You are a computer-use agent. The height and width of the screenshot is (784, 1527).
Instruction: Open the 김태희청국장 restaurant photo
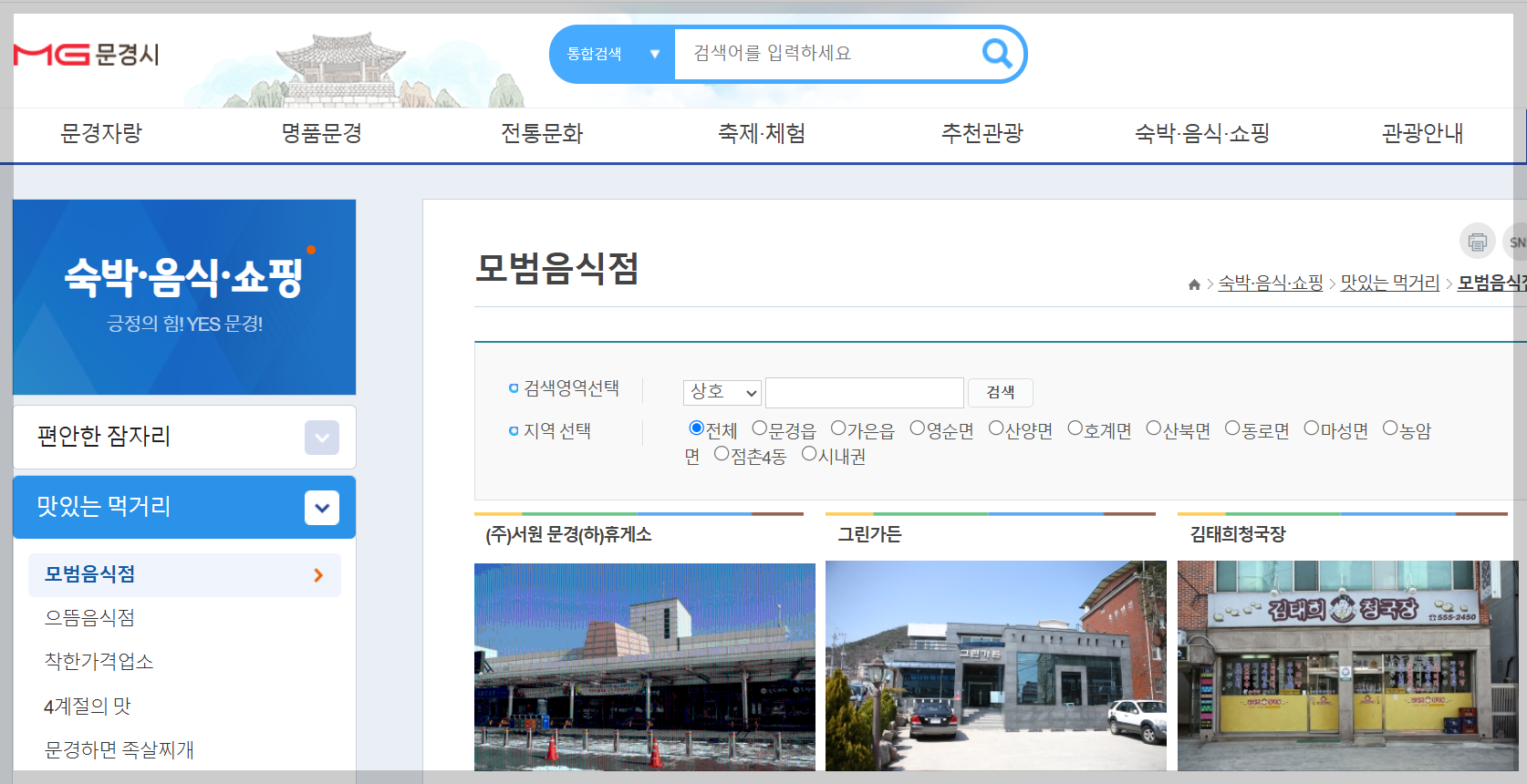tap(1348, 665)
